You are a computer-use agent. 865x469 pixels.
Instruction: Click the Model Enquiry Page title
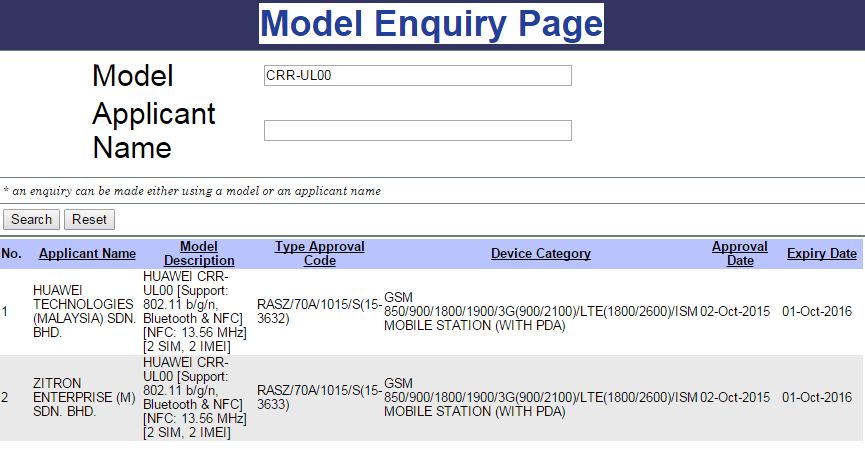431,24
